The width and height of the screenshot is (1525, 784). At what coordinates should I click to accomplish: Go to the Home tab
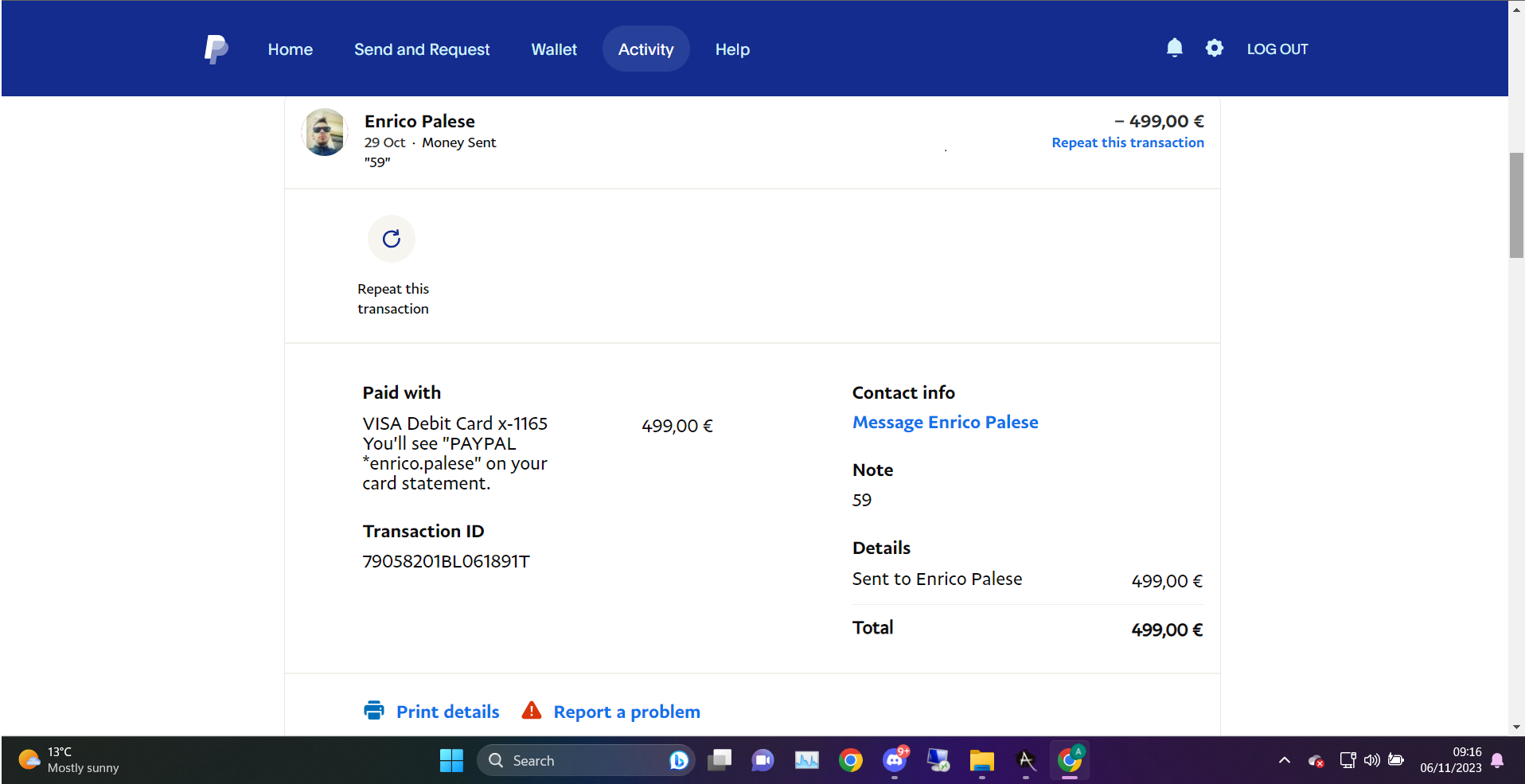[x=290, y=49]
